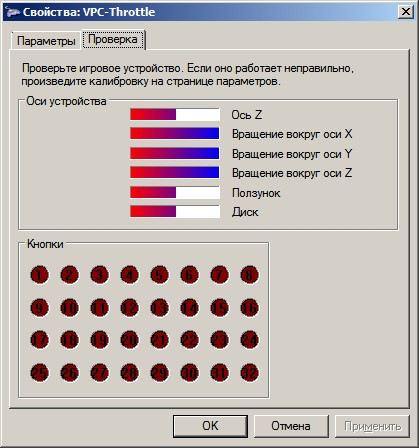Click the Применить button

point(372,426)
